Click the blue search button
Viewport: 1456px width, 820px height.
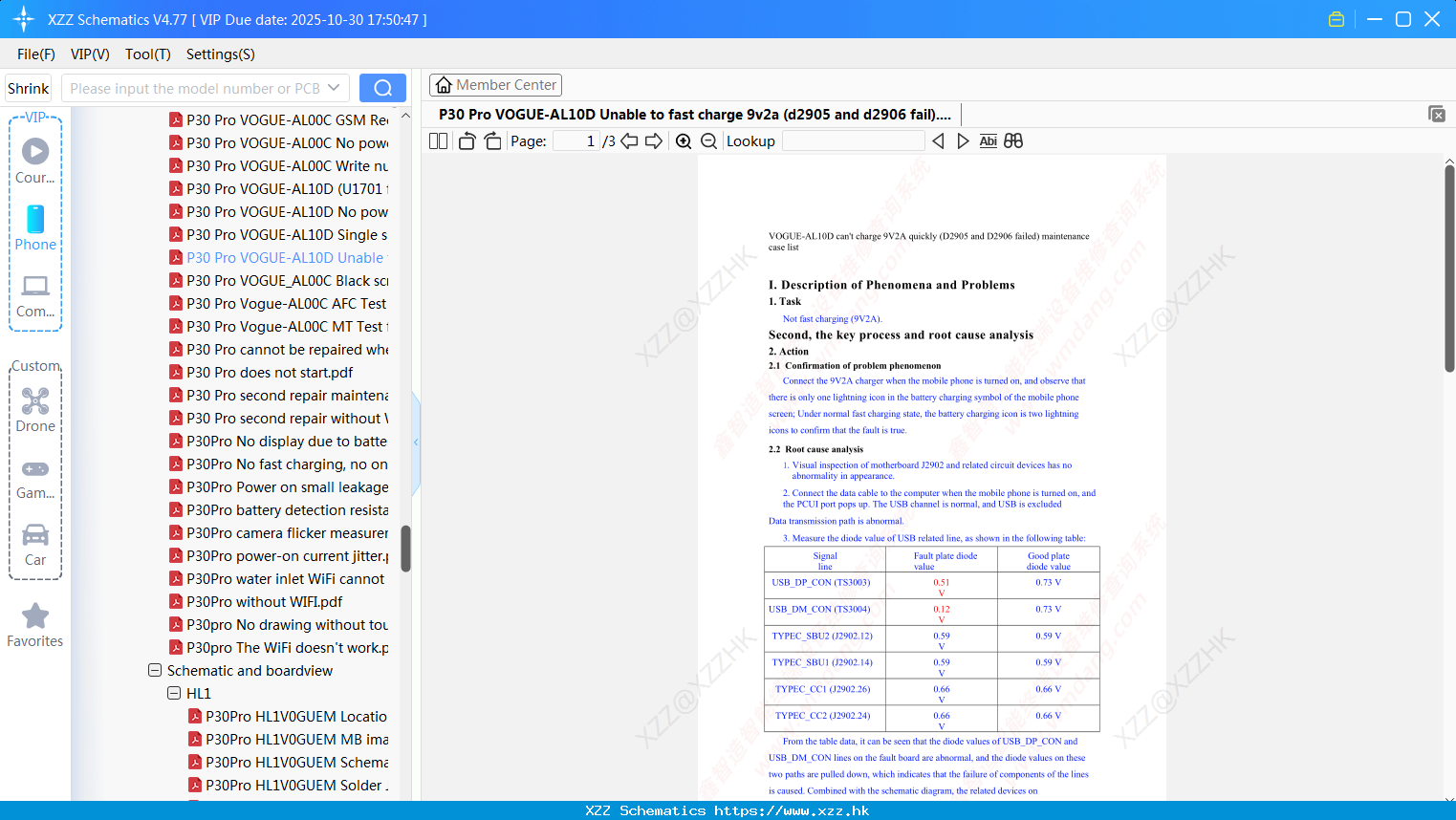tap(382, 88)
